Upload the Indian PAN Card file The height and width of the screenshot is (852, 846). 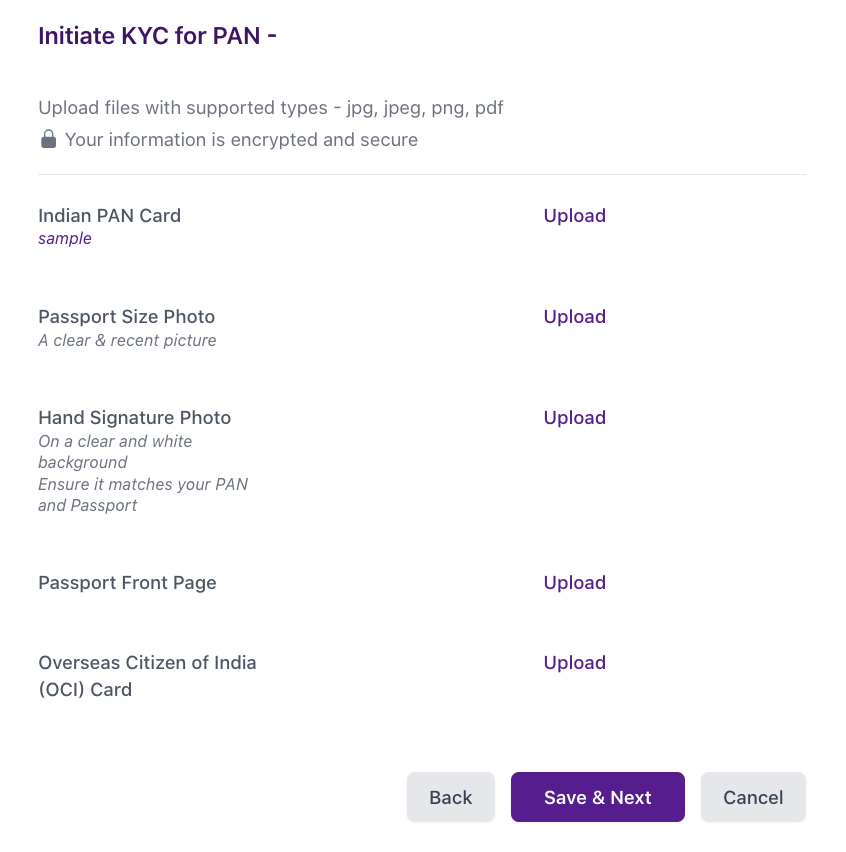tap(574, 216)
